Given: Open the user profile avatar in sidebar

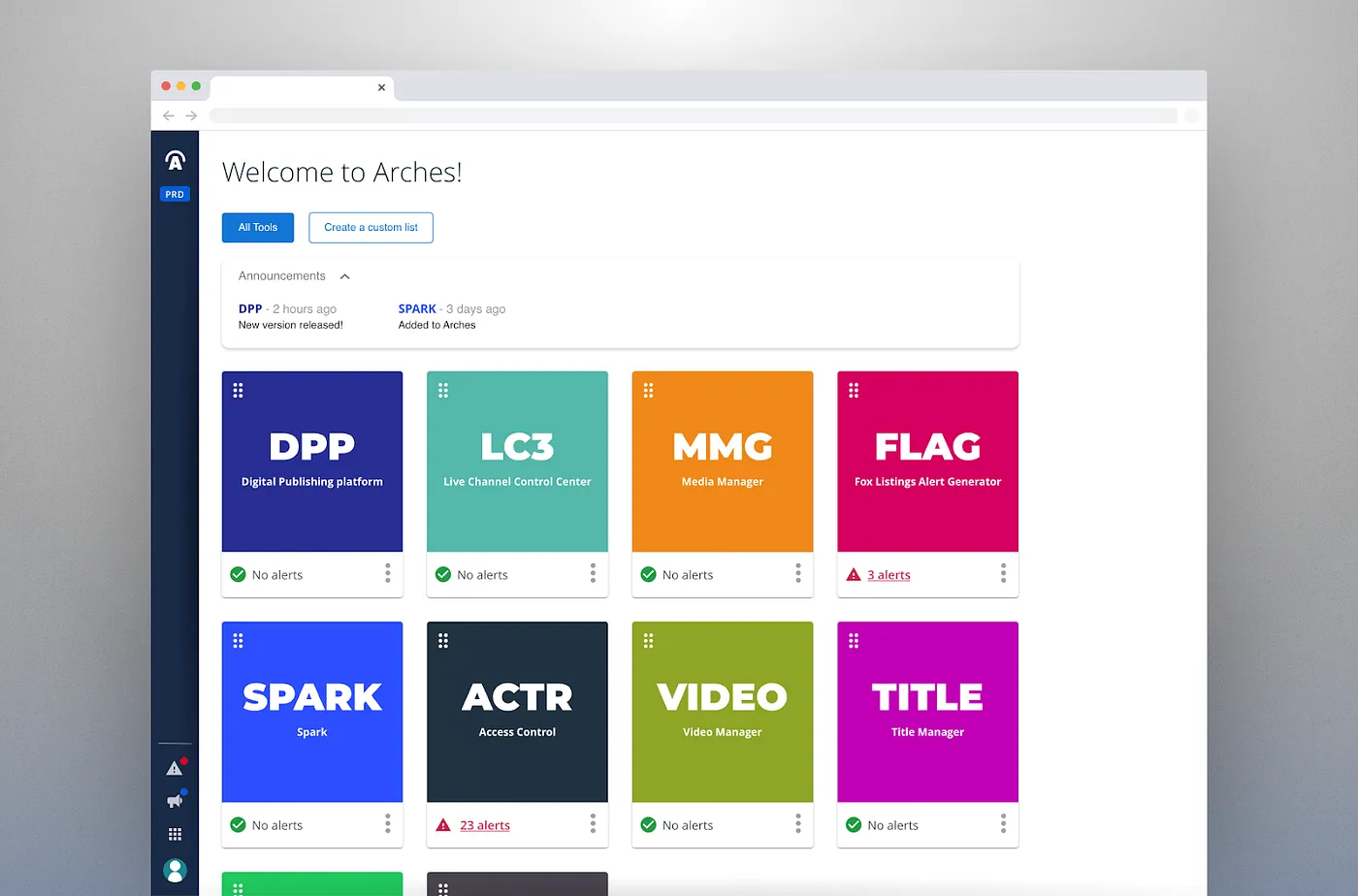Looking at the screenshot, I should [x=176, y=870].
